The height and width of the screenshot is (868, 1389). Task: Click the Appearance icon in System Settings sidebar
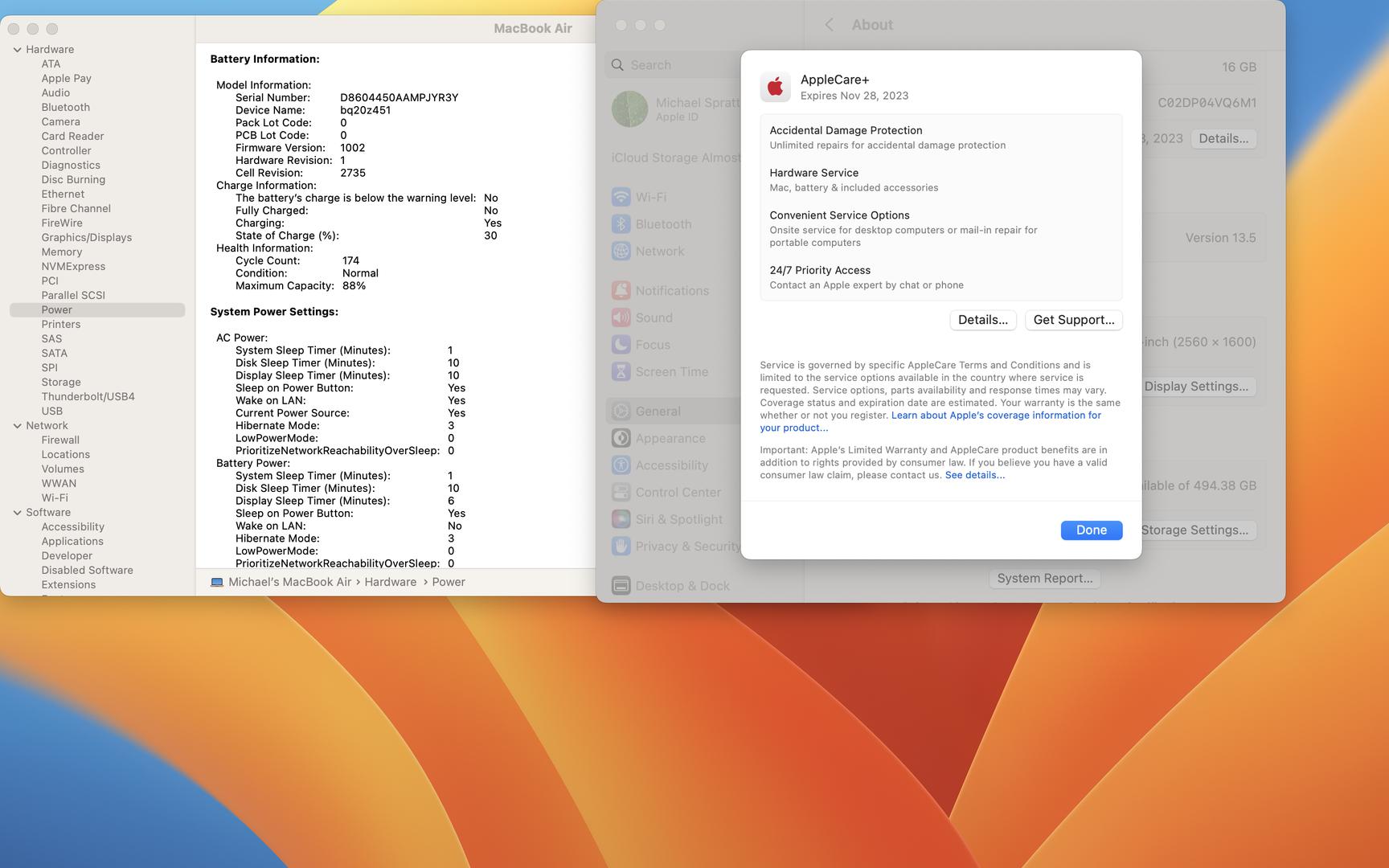[621, 438]
